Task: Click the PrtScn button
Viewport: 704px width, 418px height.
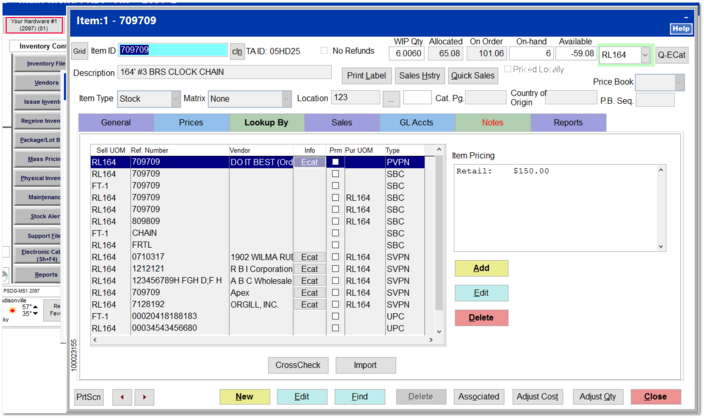Action: click(x=88, y=397)
